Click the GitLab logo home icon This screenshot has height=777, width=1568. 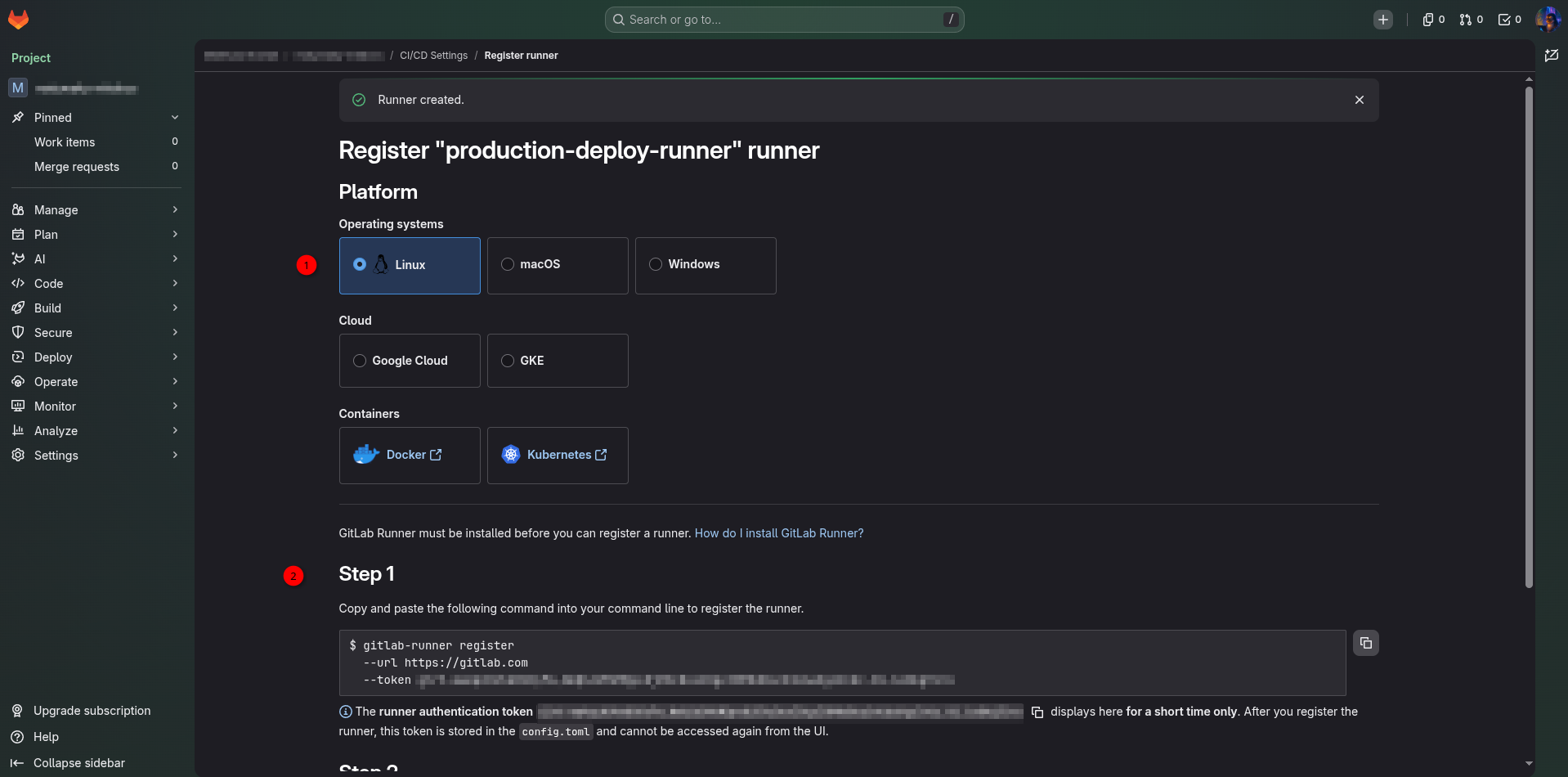coord(18,20)
